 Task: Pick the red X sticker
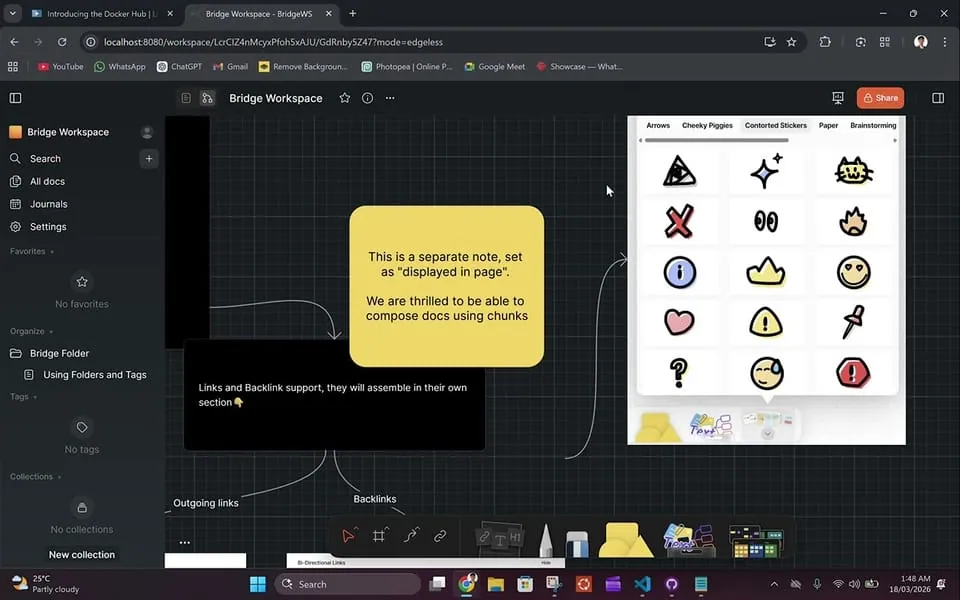(x=679, y=221)
